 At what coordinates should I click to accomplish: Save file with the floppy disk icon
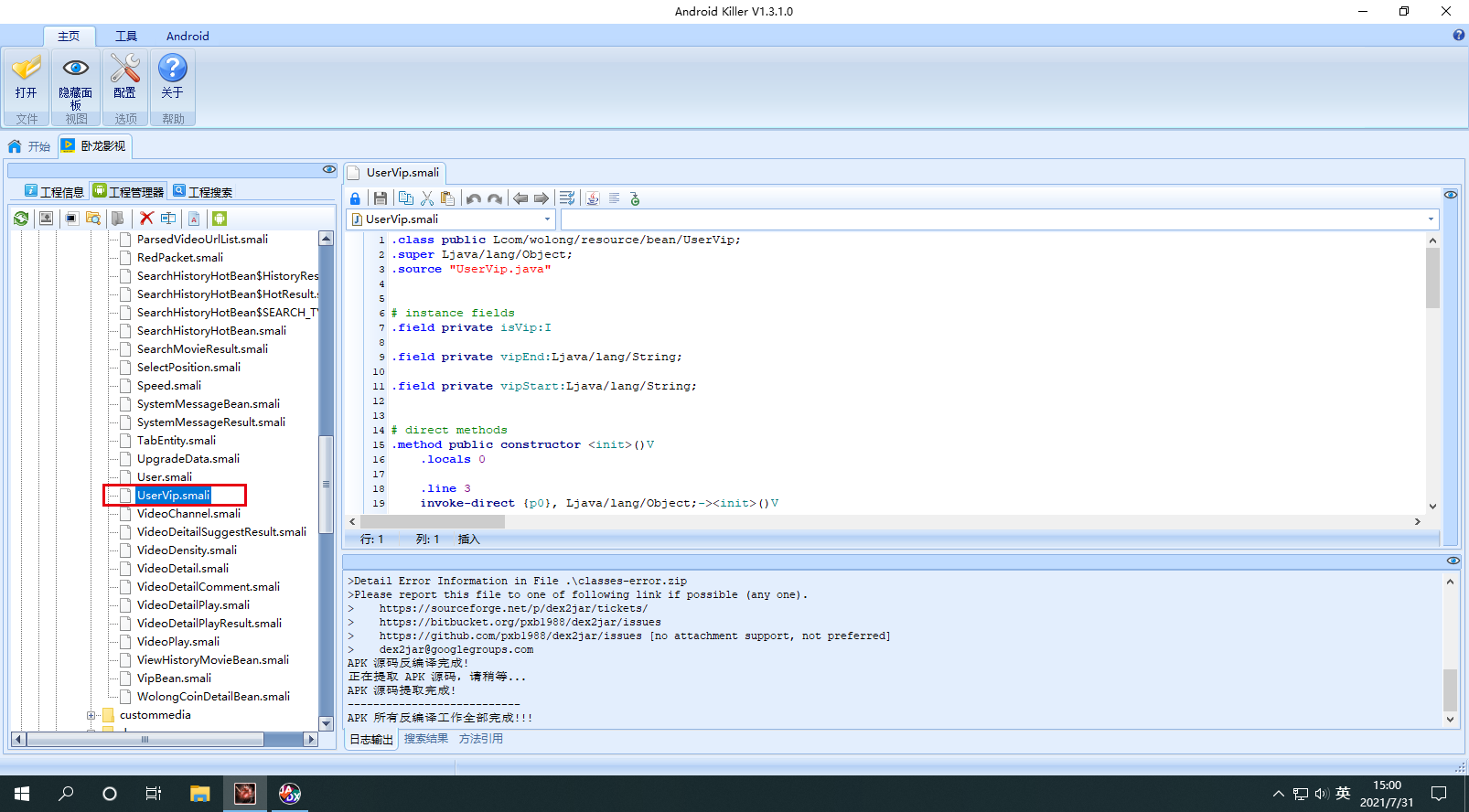click(381, 198)
